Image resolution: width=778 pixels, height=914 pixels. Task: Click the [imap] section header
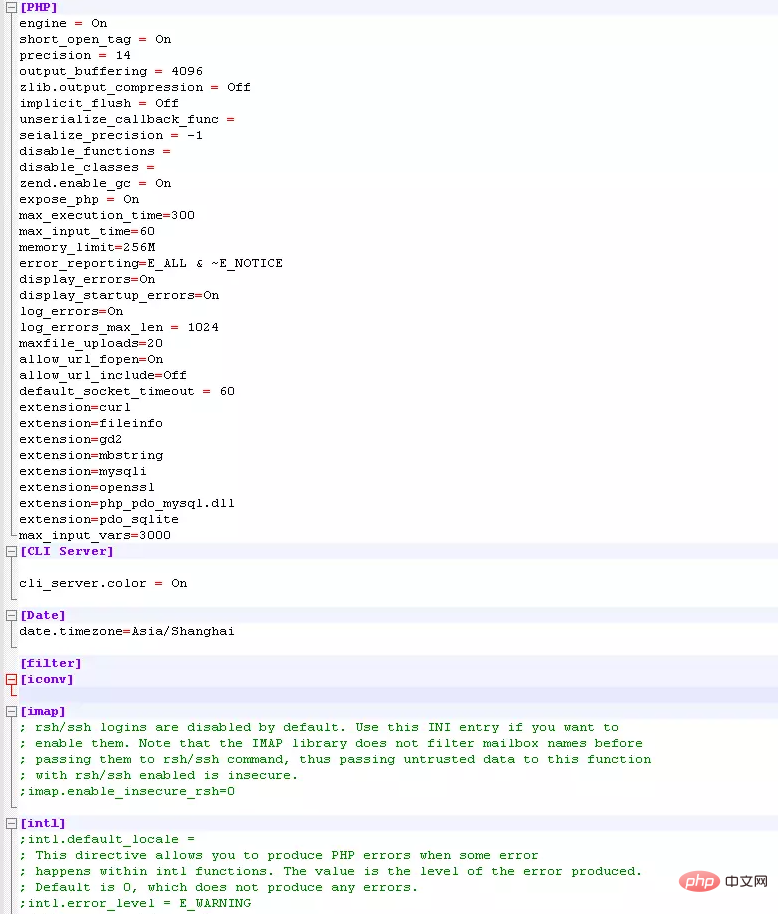pyautogui.click(x=43, y=712)
